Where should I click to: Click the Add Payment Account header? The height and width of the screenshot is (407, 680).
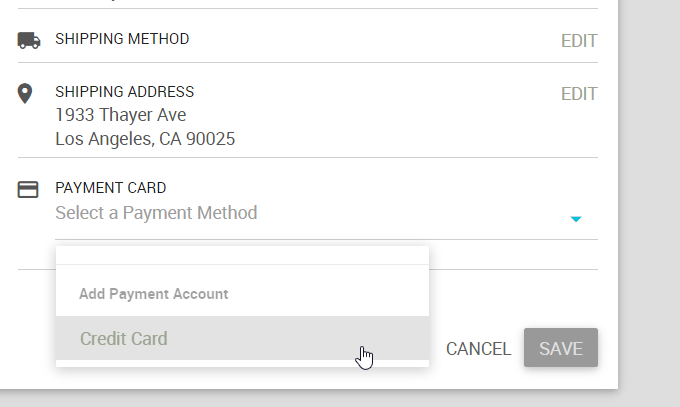(154, 294)
